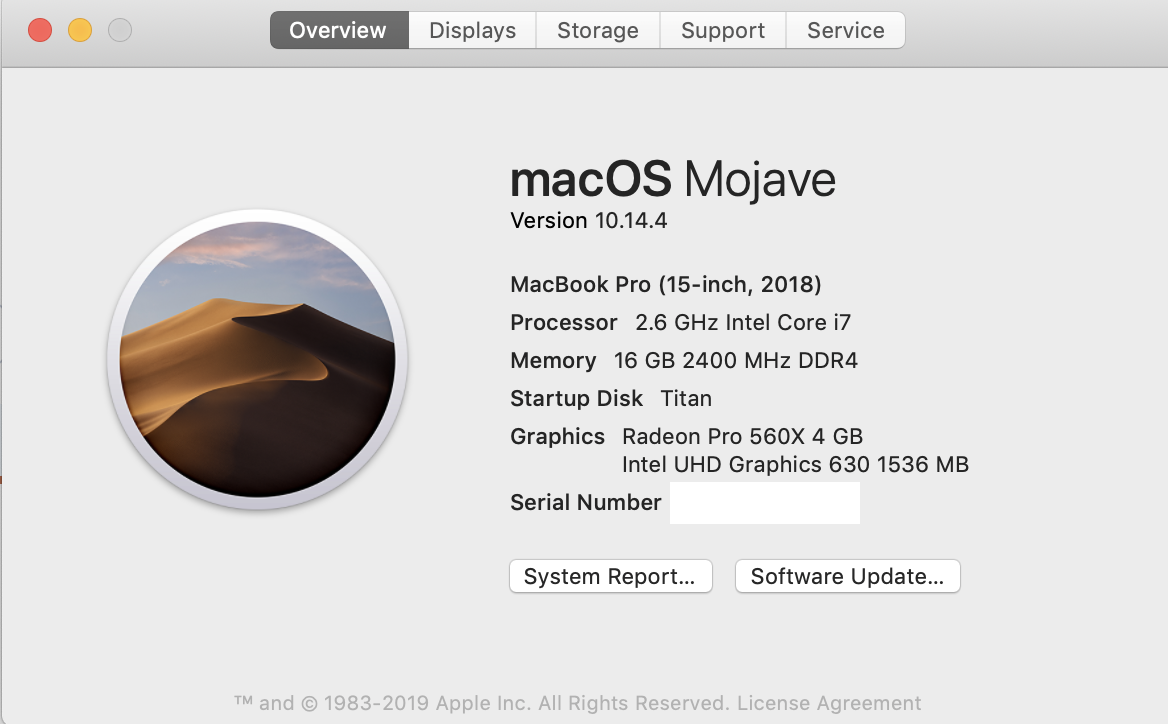Click Radeon Pro 560X 4 GB text

pos(742,436)
